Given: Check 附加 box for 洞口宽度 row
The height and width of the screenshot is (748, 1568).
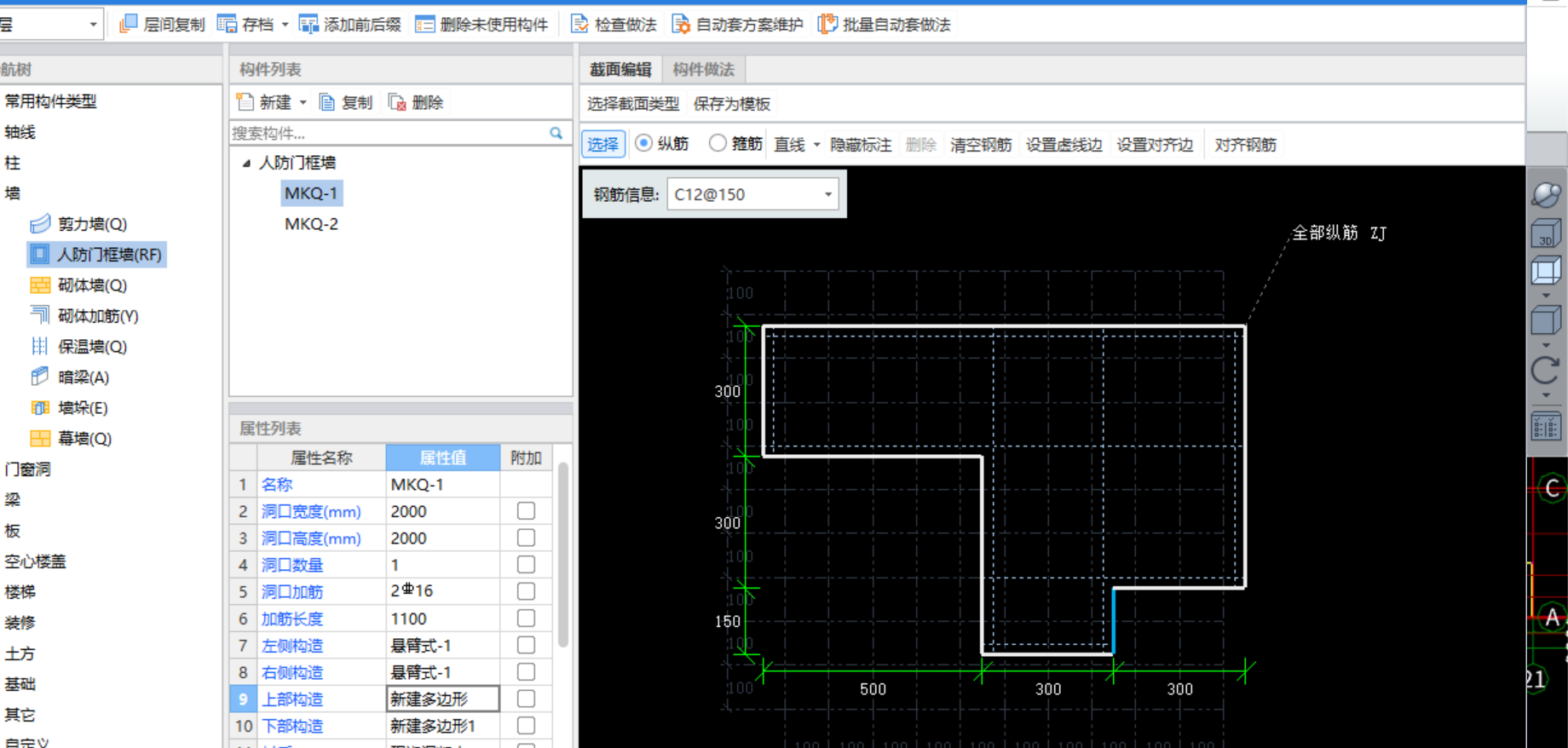Looking at the screenshot, I should (526, 511).
